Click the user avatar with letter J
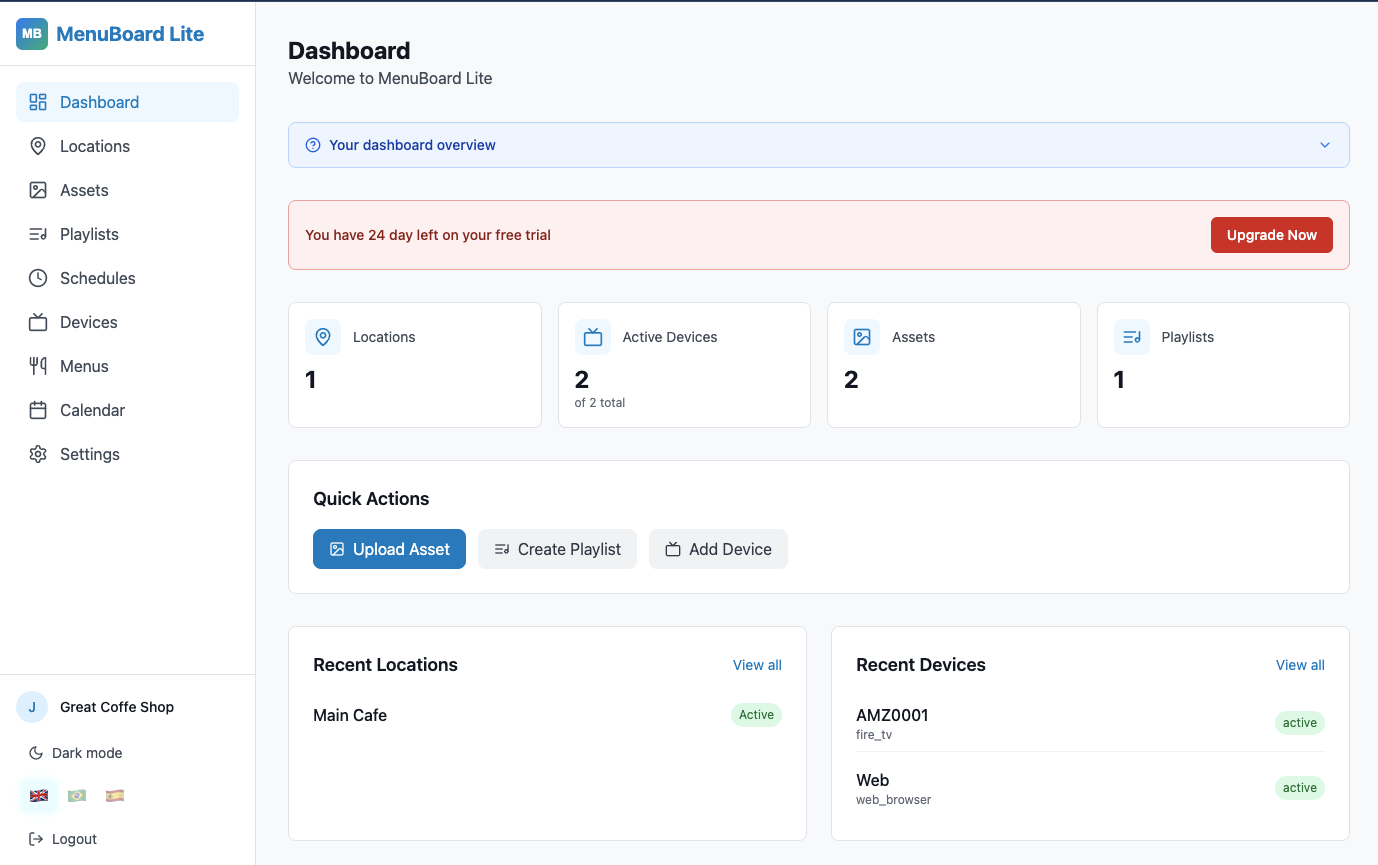This screenshot has height=865, width=1378. (32, 707)
